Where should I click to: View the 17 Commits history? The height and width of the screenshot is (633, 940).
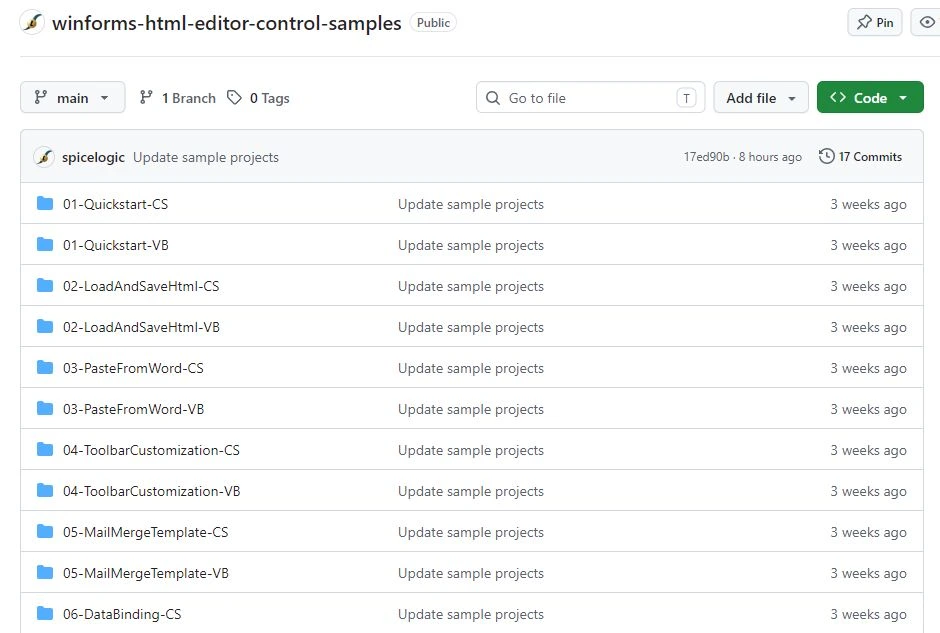[860, 156]
